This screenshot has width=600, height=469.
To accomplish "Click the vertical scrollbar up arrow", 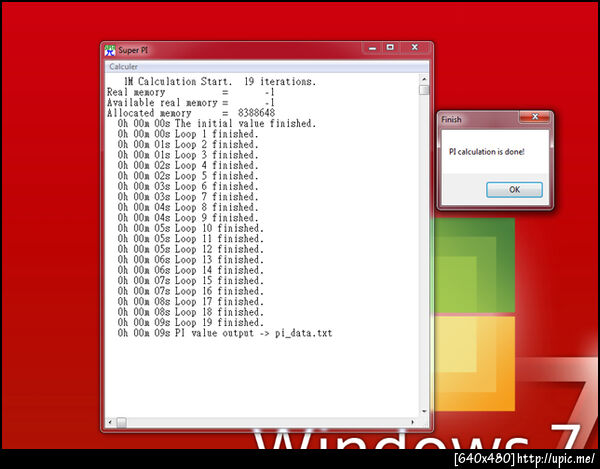I will pos(424,80).
